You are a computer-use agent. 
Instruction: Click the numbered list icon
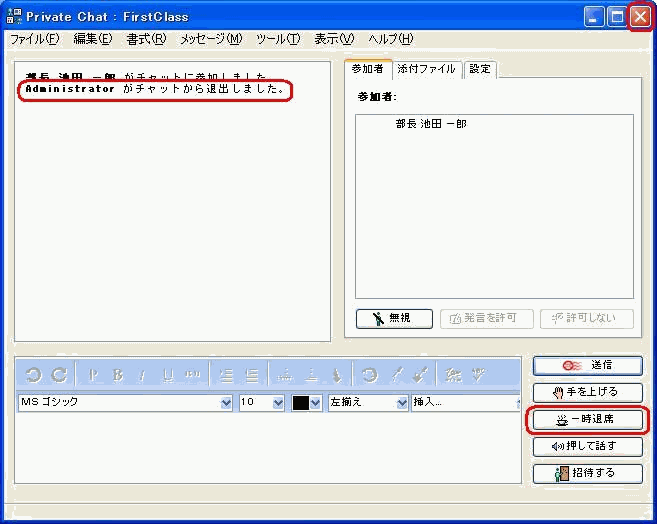[226, 375]
